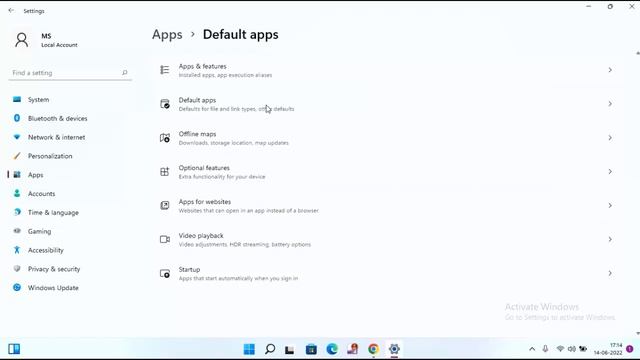The height and width of the screenshot is (360, 640).
Task: Expand Video playback chevron
Action: coord(610,239)
